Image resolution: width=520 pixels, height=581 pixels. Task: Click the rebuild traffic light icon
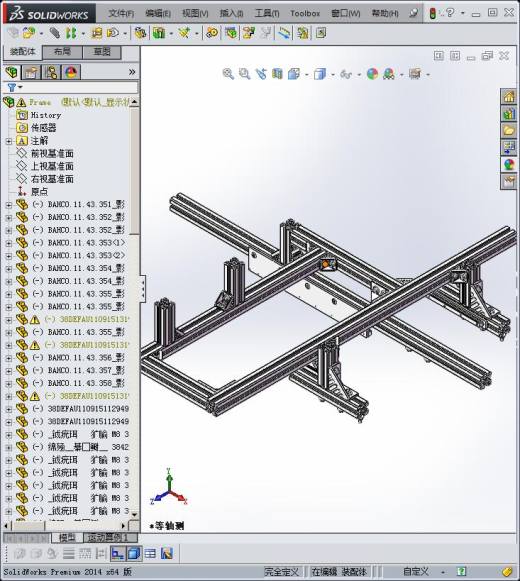[x=432, y=14]
